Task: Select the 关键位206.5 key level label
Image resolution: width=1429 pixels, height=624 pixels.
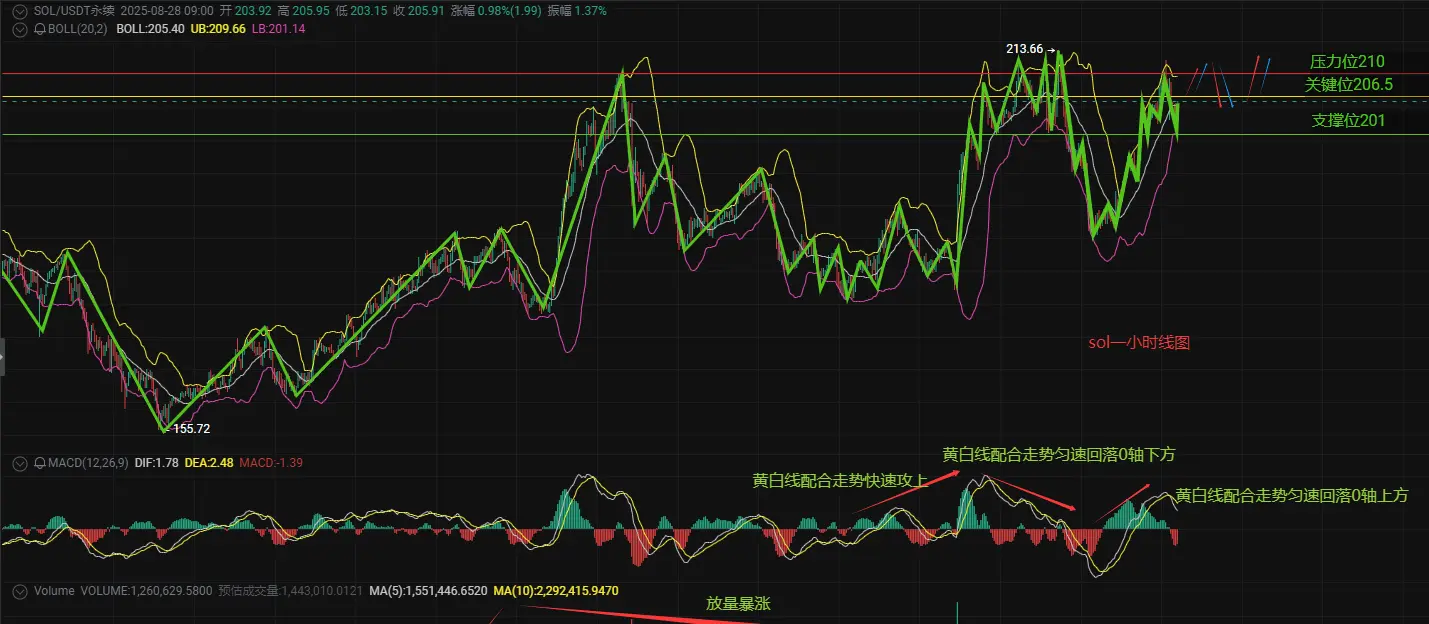Action: pos(1349,85)
